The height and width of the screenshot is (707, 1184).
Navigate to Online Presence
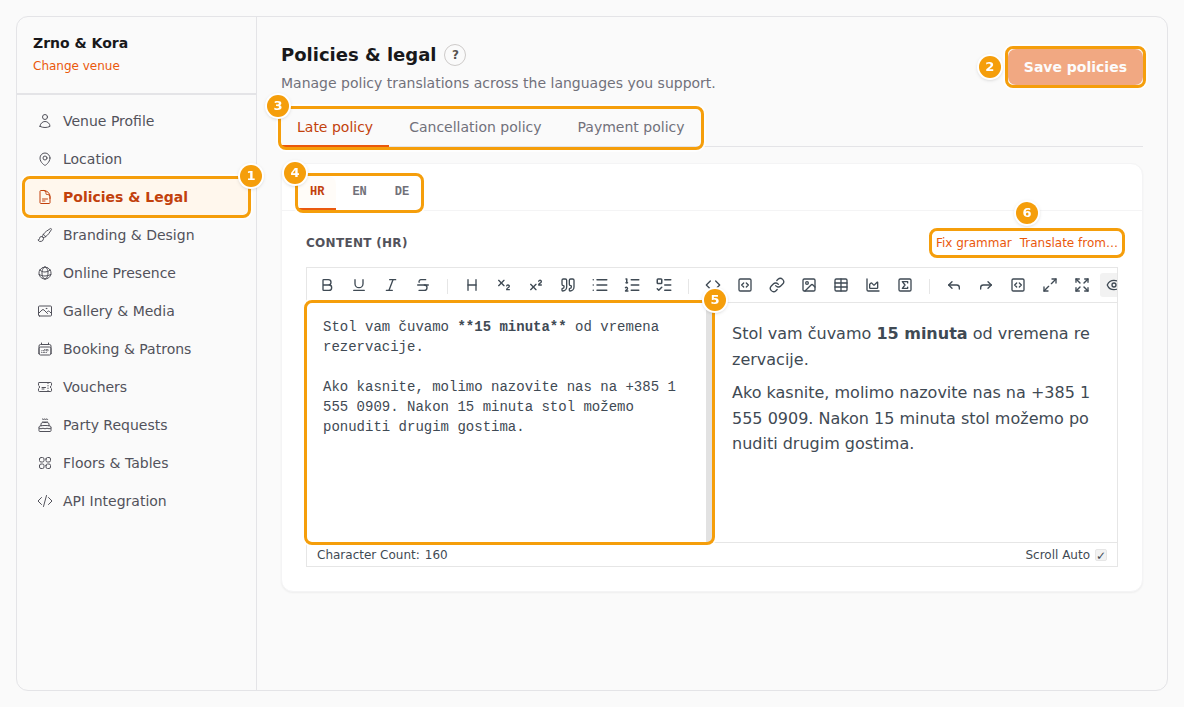(137, 273)
